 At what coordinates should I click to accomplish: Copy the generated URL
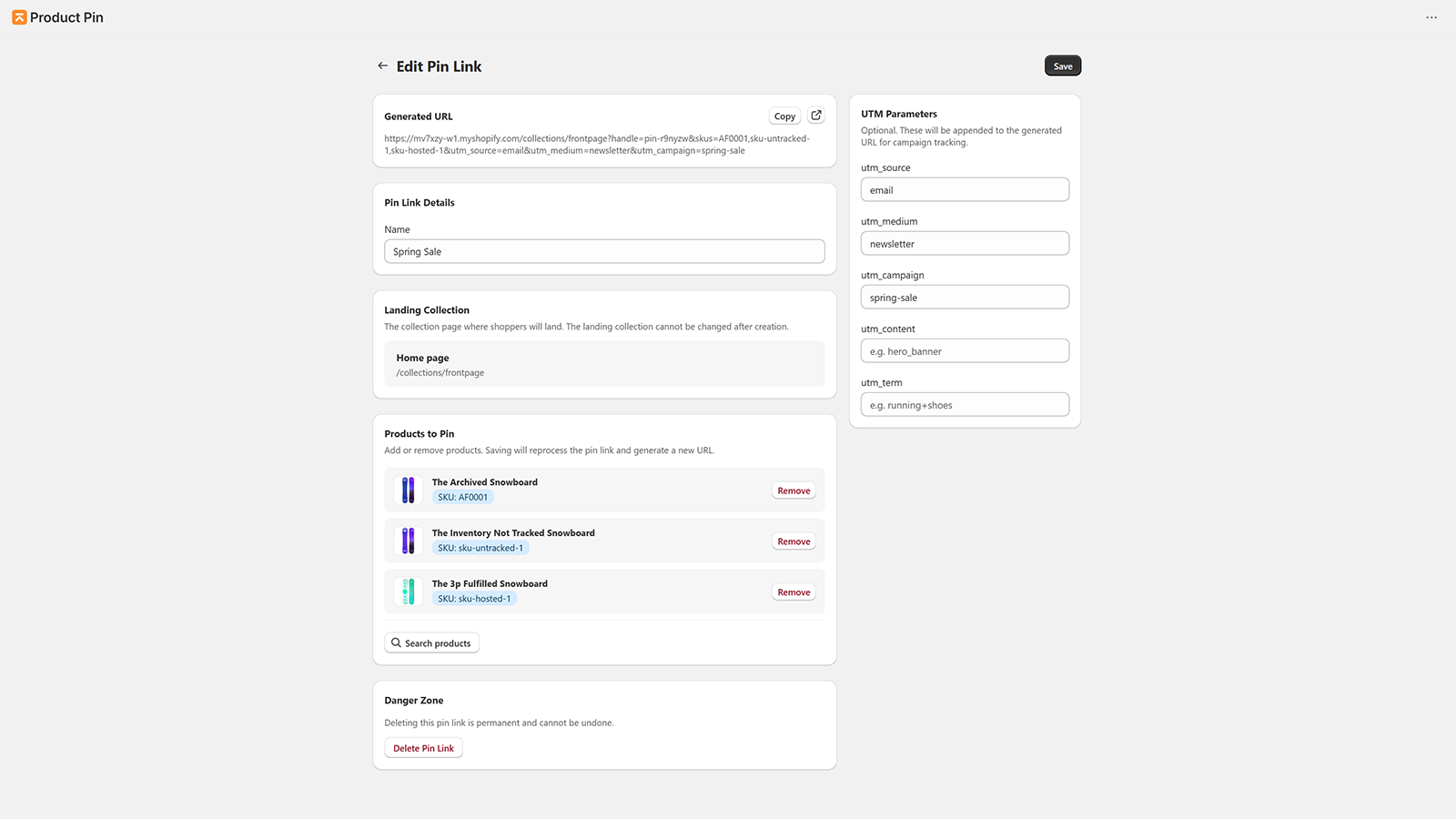pos(784,116)
